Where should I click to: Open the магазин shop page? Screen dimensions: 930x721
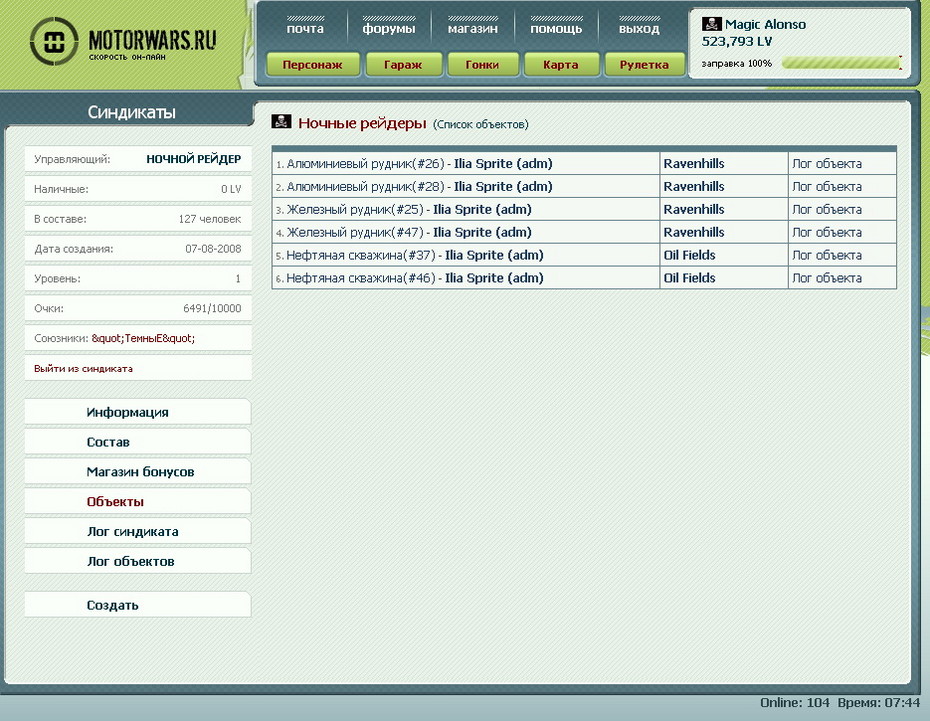(x=472, y=28)
